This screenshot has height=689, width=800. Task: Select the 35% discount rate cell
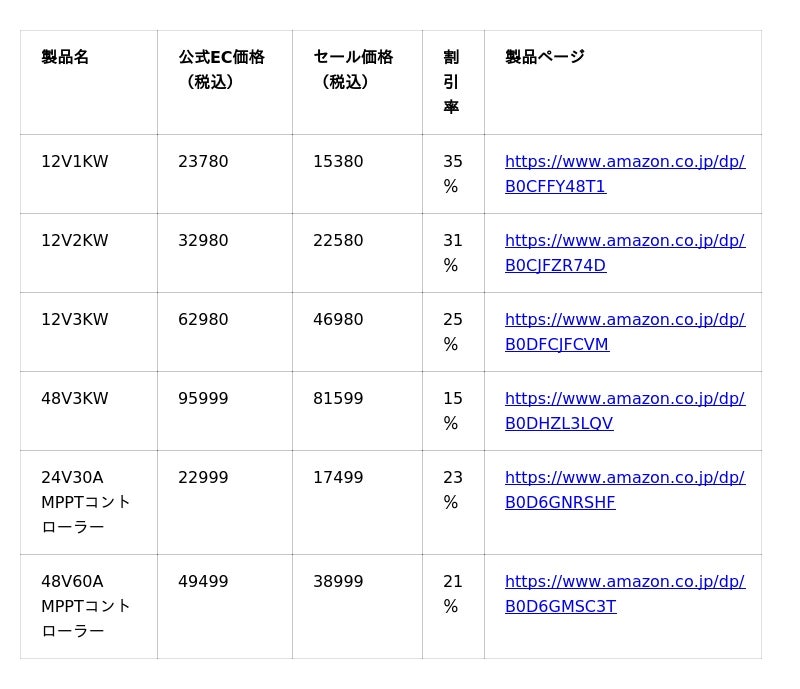point(453,174)
